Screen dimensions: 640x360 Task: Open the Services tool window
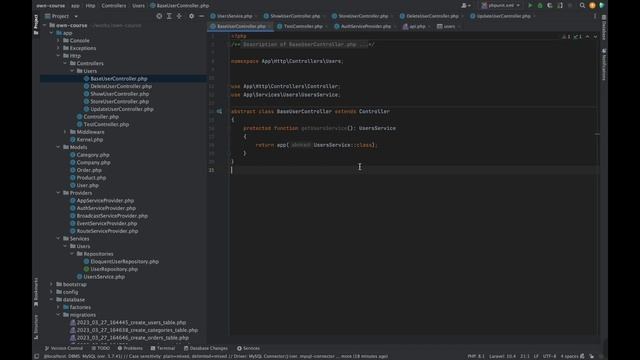coord(248,349)
